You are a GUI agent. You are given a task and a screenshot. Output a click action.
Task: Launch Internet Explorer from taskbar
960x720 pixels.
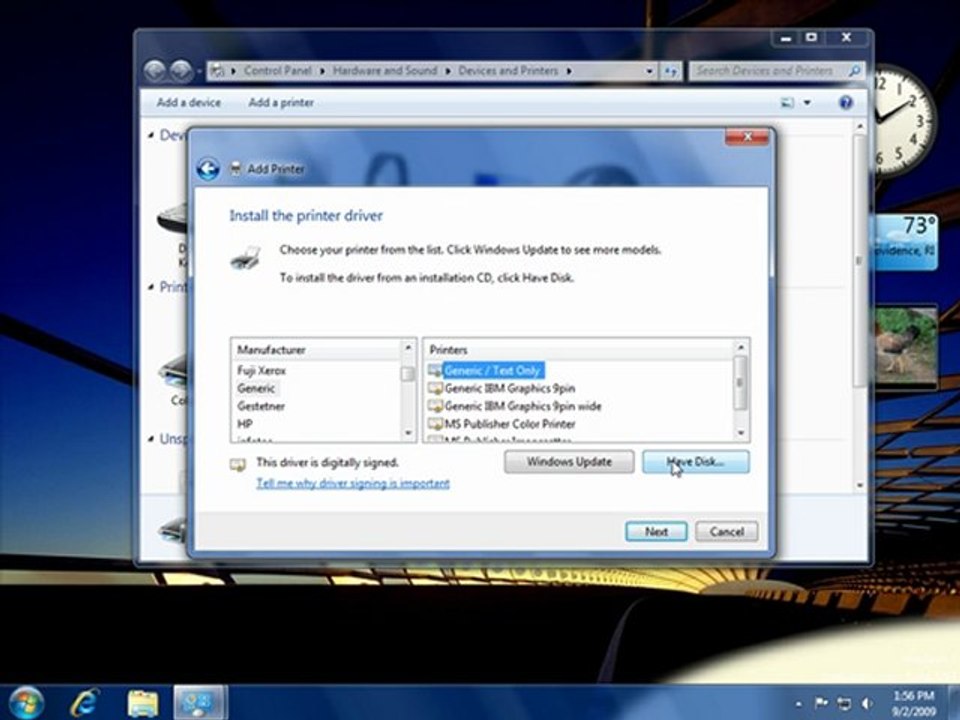click(x=84, y=702)
